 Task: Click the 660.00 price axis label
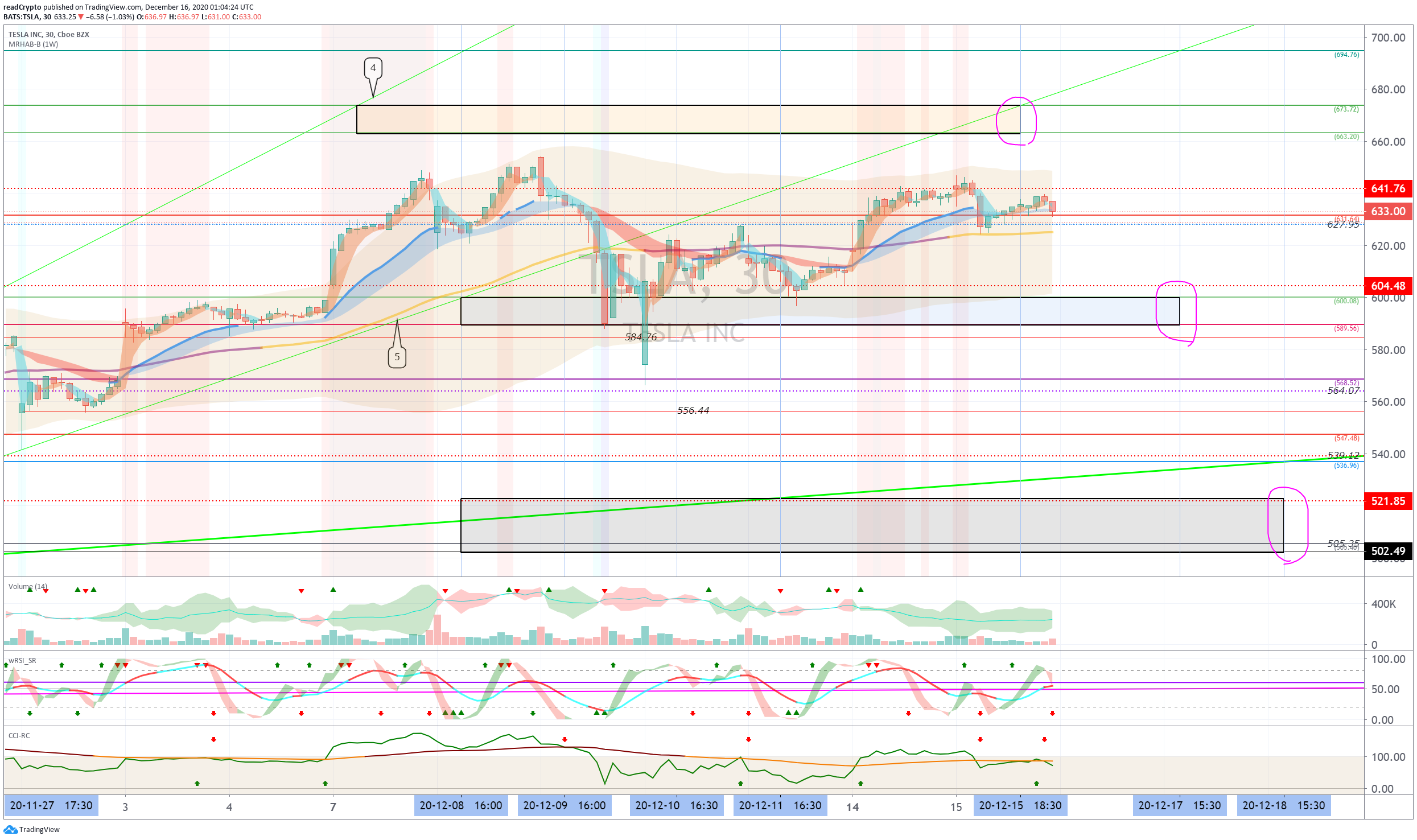click(1388, 142)
